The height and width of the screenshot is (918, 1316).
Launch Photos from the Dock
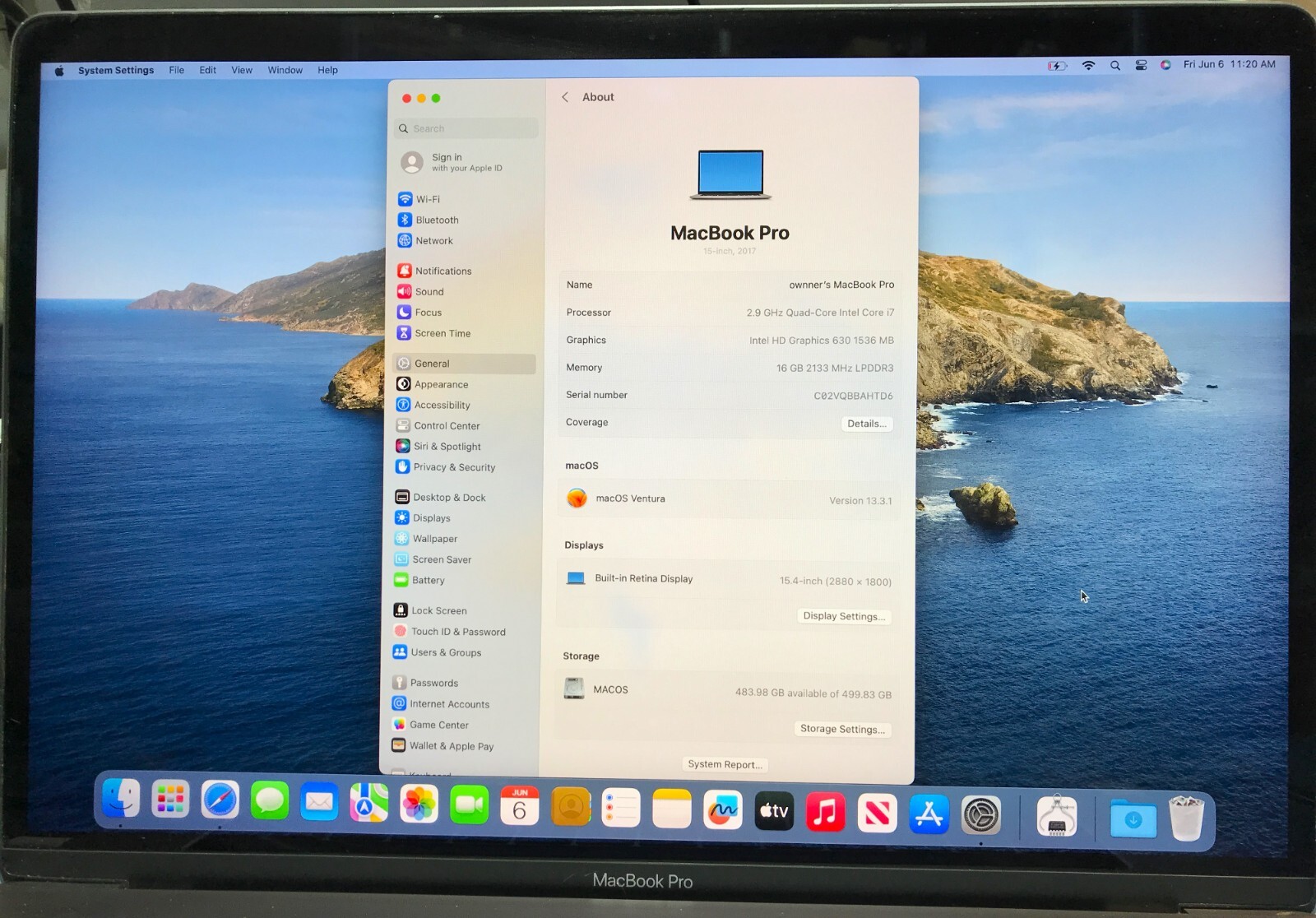click(419, 804)
